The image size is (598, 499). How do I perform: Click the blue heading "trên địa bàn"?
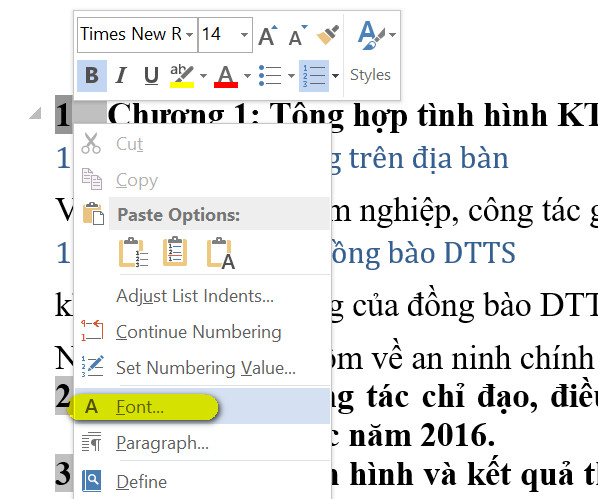429,158
